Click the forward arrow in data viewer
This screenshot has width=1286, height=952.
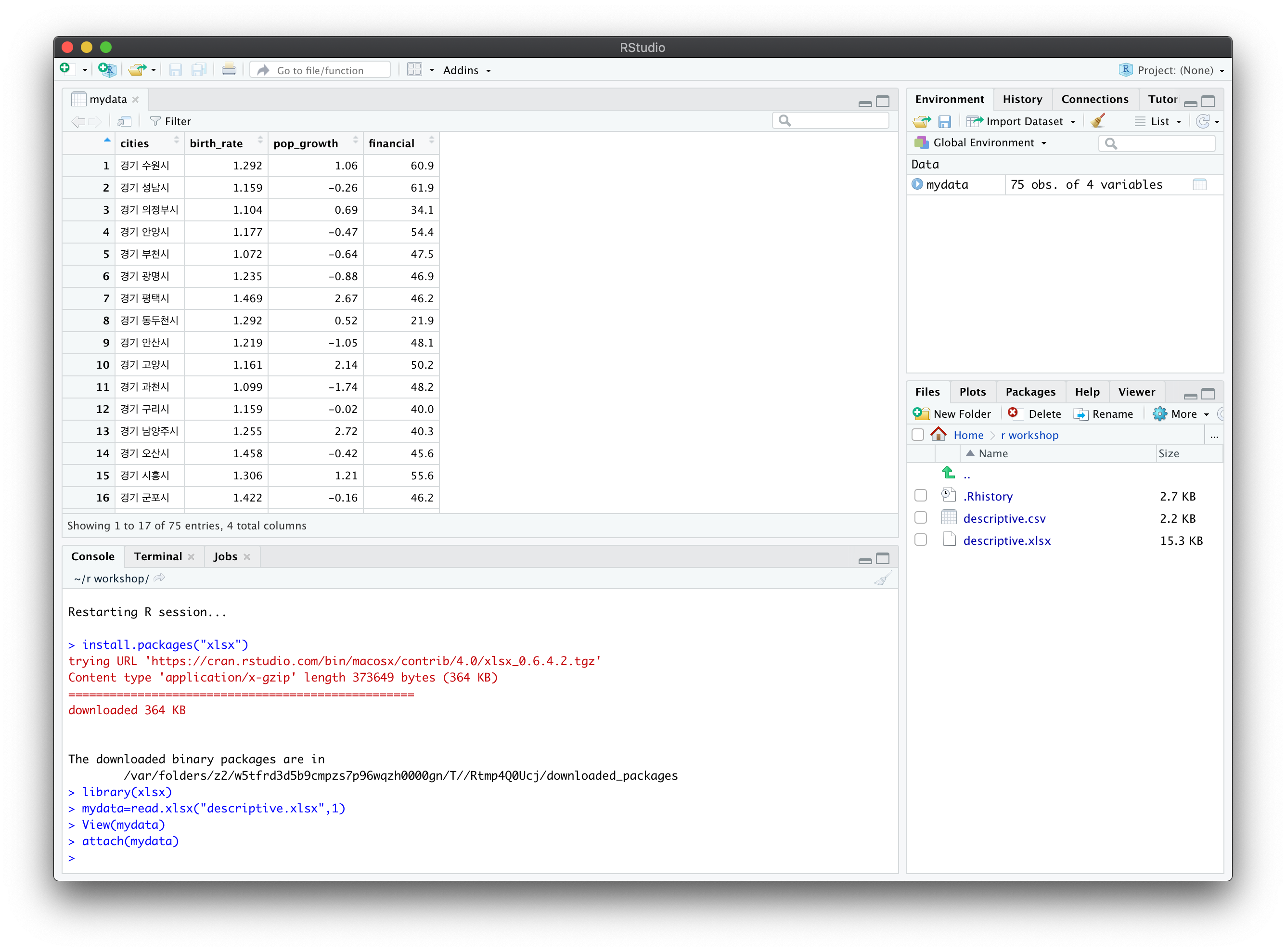coord(95,121)
